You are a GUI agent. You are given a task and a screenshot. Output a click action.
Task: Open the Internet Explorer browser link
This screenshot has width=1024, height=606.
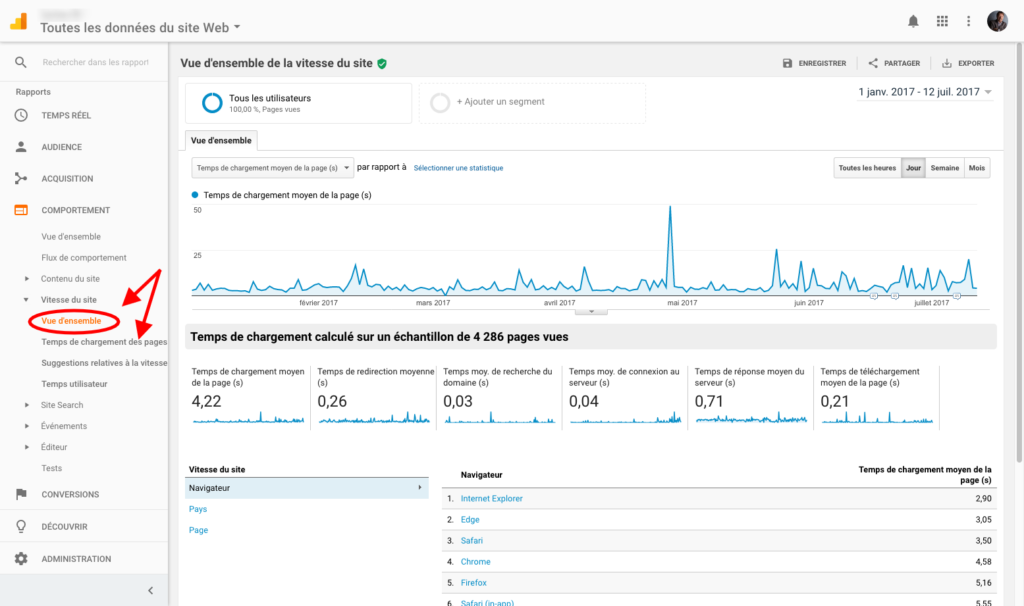click(491, 498)
